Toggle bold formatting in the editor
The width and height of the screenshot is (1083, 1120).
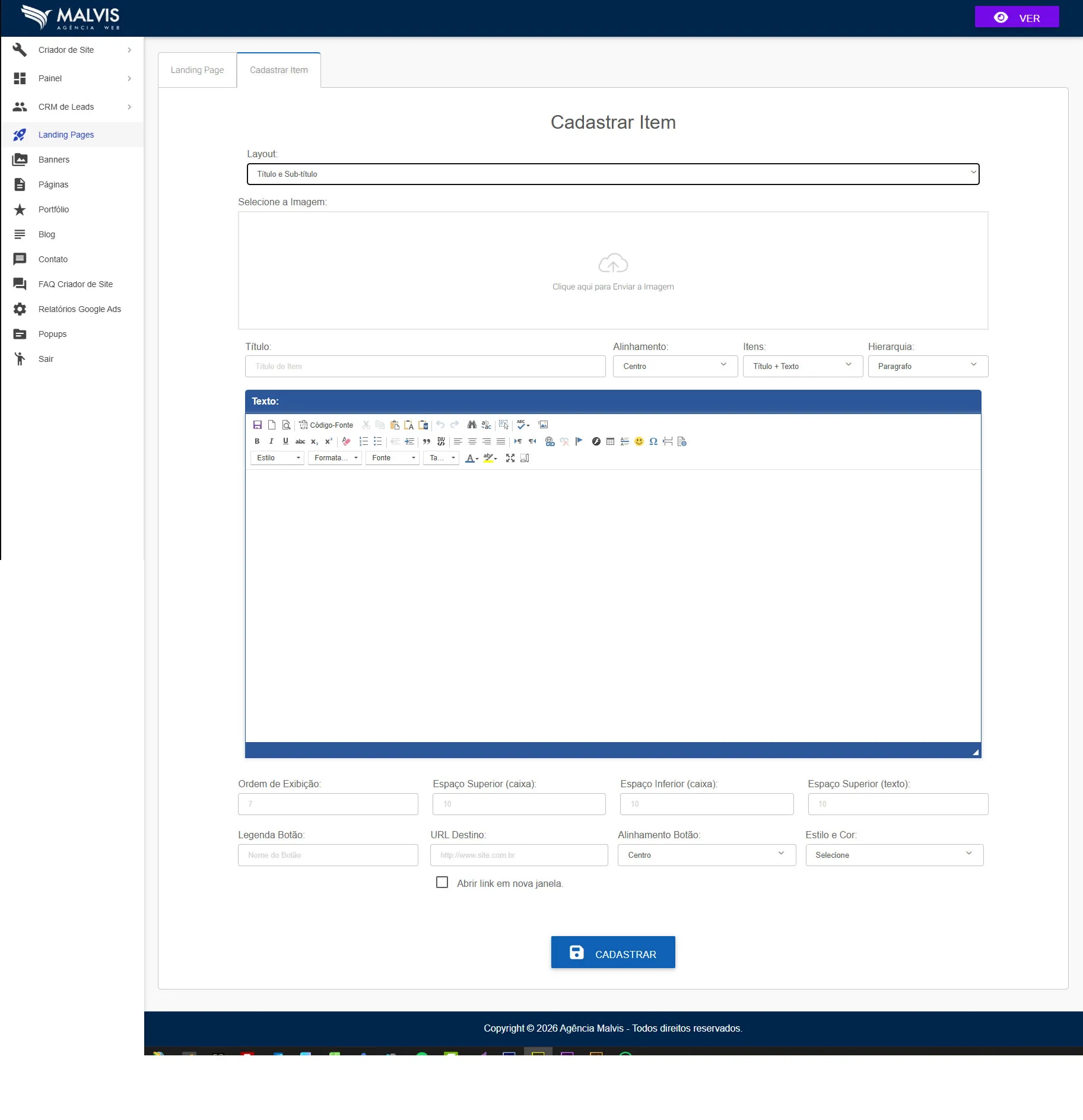click(256, 442)
